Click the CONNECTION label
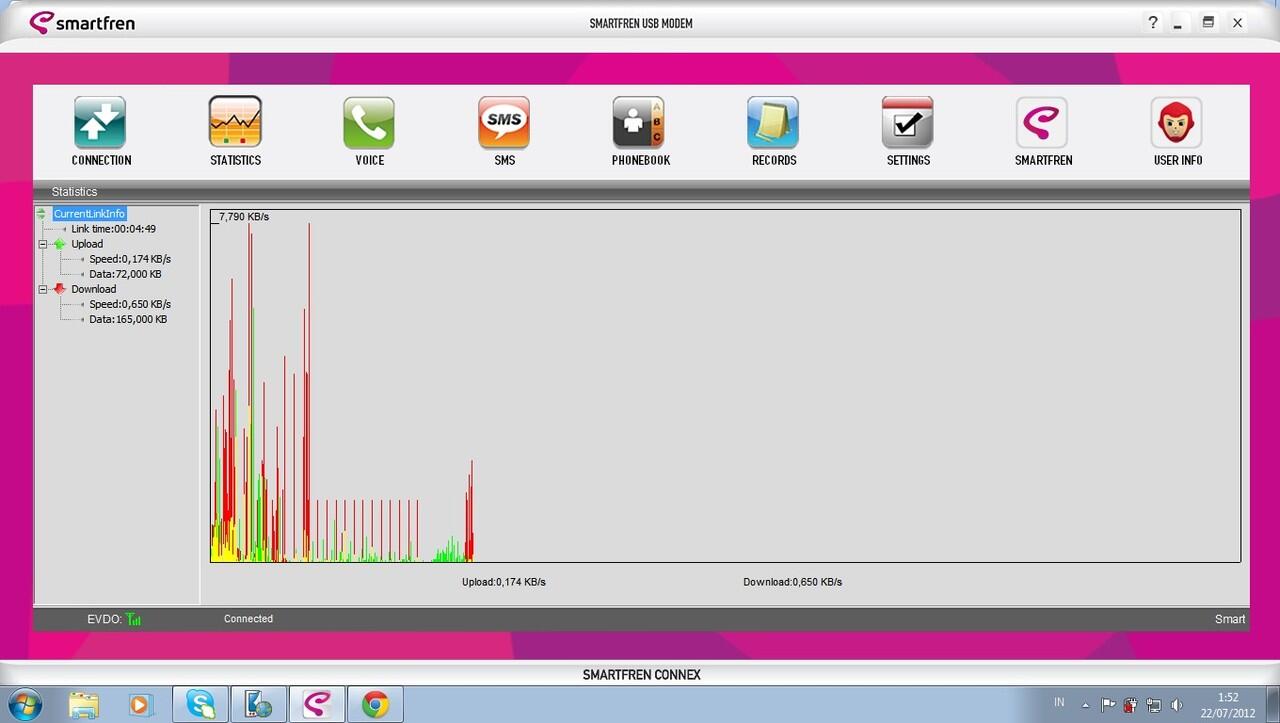Viewport: 1280px width, 723px height. pos(101,160)
